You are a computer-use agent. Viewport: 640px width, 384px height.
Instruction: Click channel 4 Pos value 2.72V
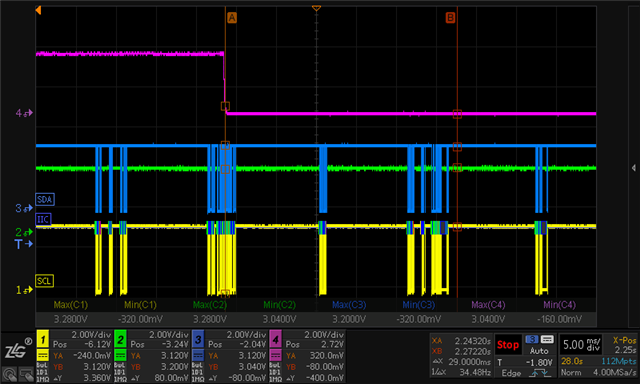tap(332, 344)
